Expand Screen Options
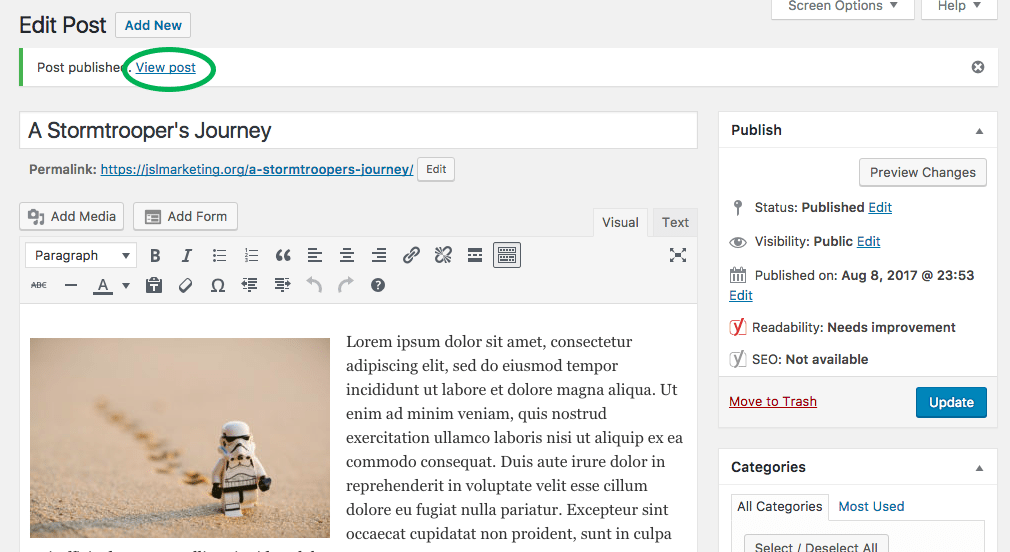The image size is (1010, 552). pos(843,6)
